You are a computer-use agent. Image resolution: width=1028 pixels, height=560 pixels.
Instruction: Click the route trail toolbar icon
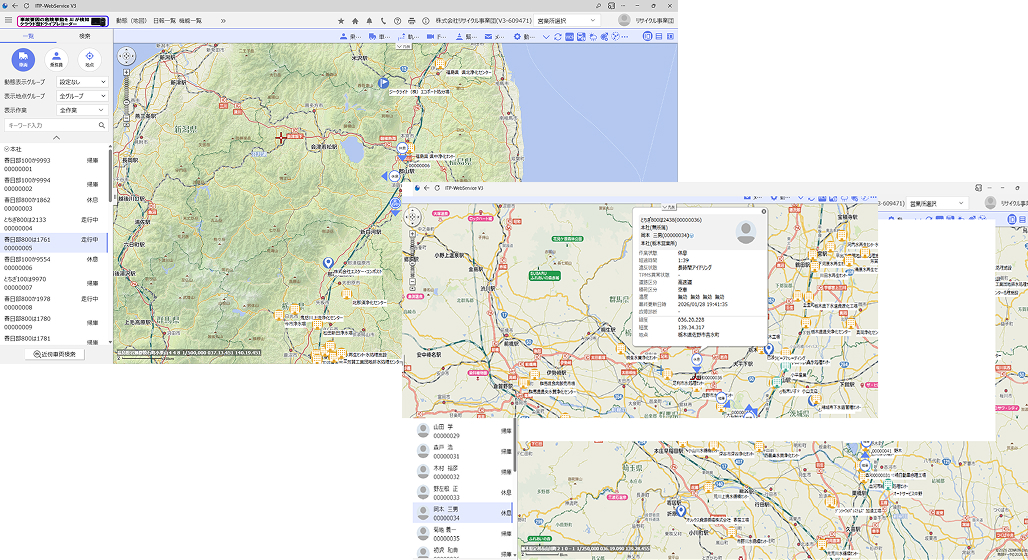click(401, 37)
